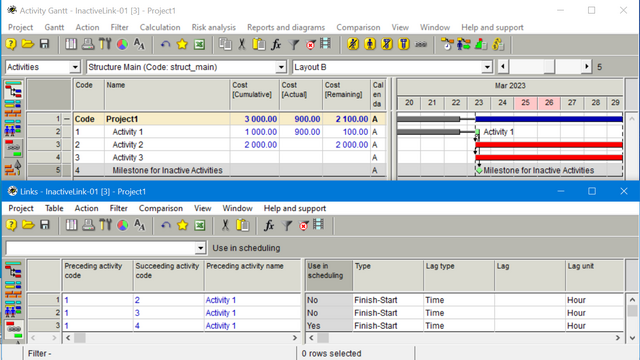Image resolution: width=640 pixels, height=360 pixels.
Task: Open the Table menu in Links window
Action: [54, 208]
